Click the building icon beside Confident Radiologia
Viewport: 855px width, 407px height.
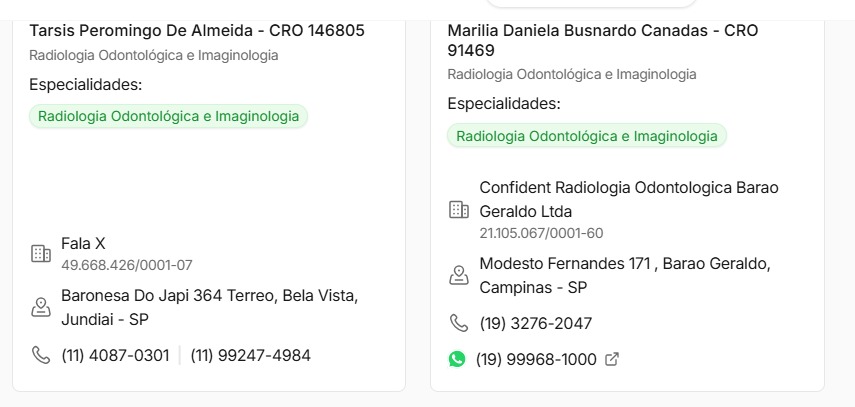click(459, 210)
